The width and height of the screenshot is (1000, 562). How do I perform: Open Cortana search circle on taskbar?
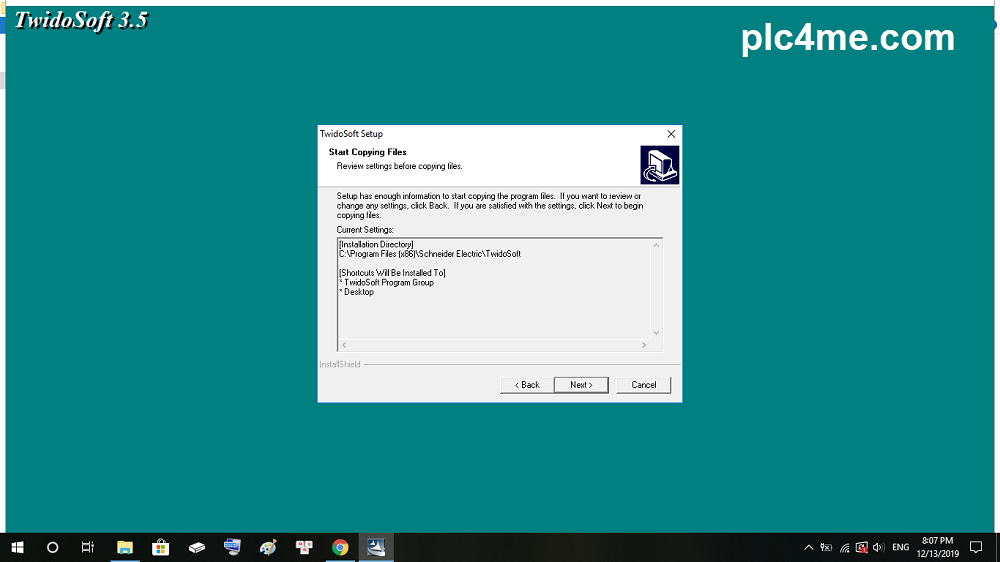coord(53,547)
